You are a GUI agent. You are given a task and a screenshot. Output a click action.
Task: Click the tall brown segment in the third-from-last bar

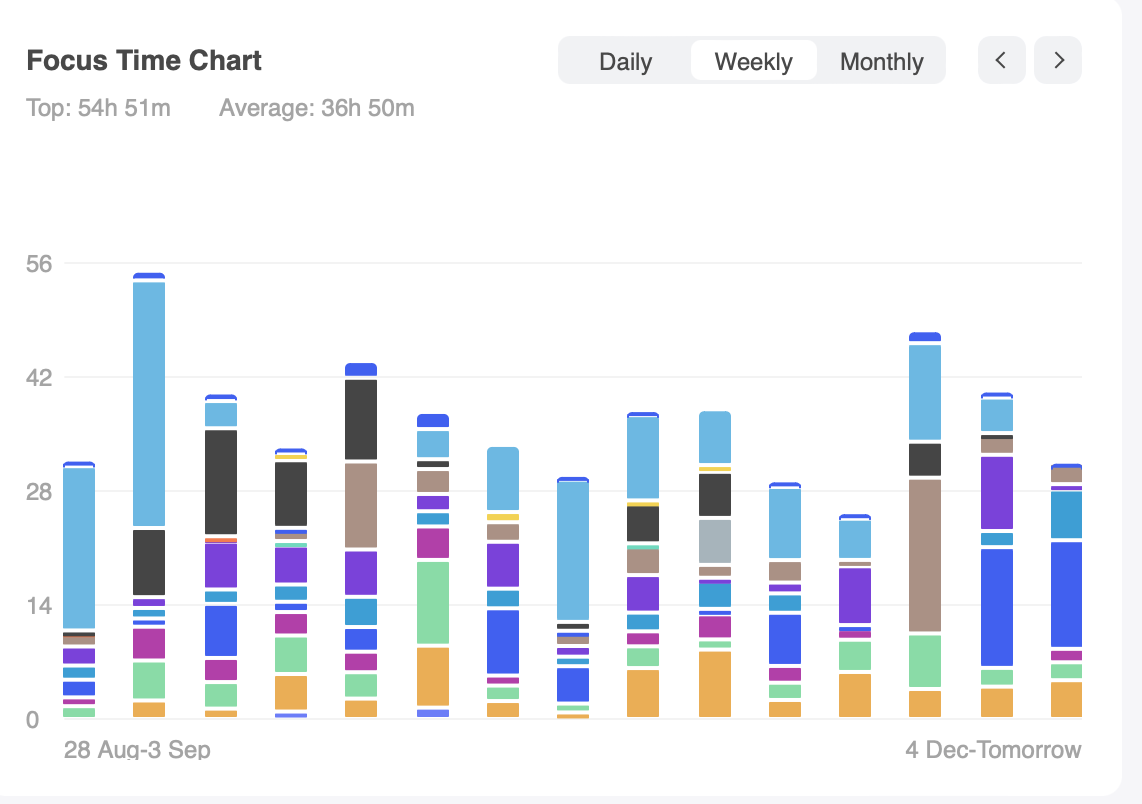(x=925, y=555)
